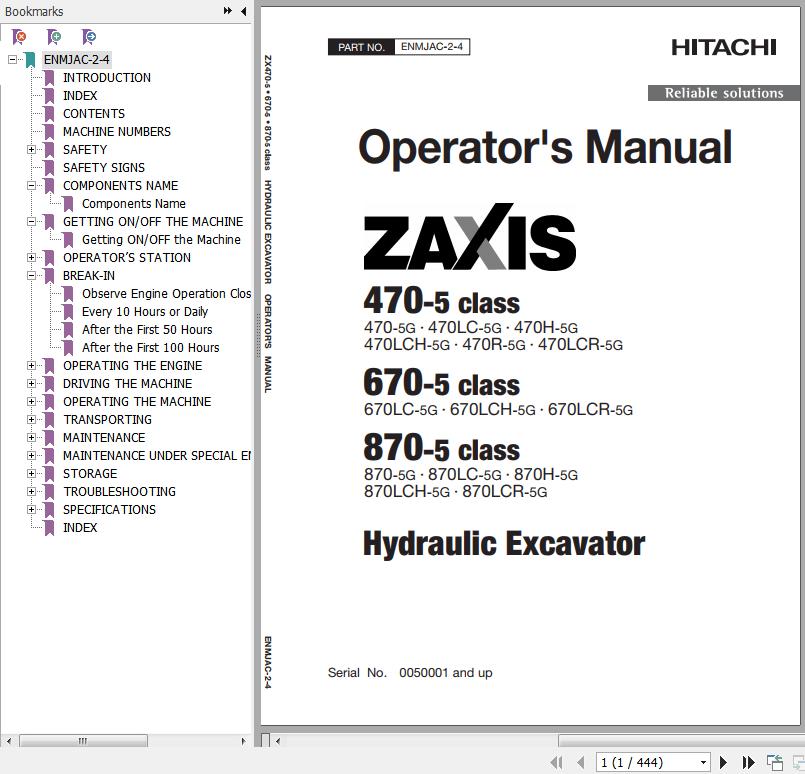Select the INDEX bookmark below SPECIFICATIONS
Screen dimensions: 805x774
[x=80, y=528]
